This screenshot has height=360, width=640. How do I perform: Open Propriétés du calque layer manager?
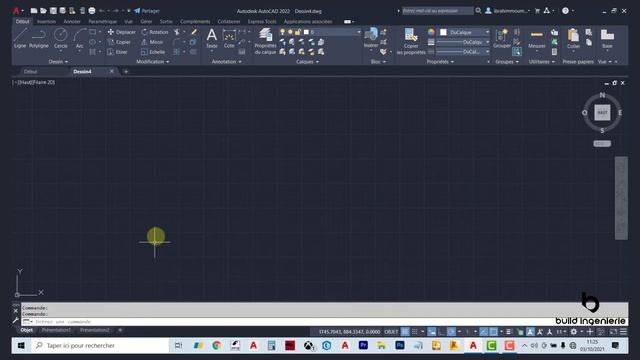265,41
